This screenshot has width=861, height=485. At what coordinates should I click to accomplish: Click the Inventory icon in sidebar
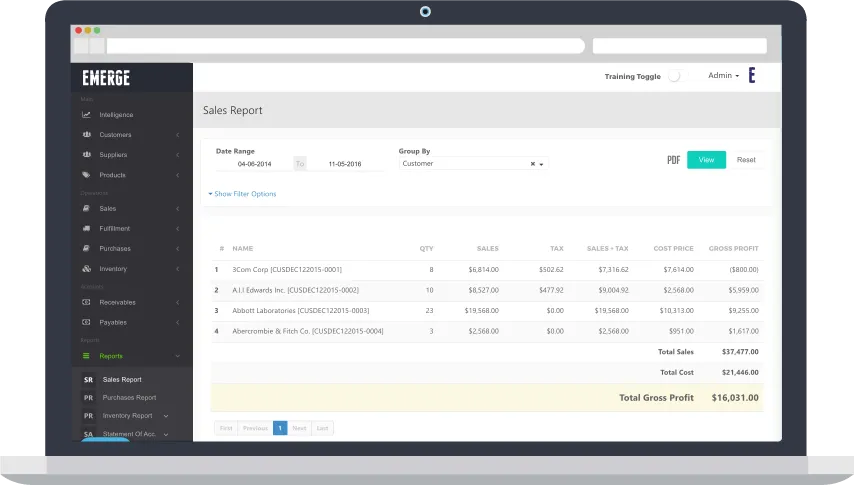coord(87,269)
